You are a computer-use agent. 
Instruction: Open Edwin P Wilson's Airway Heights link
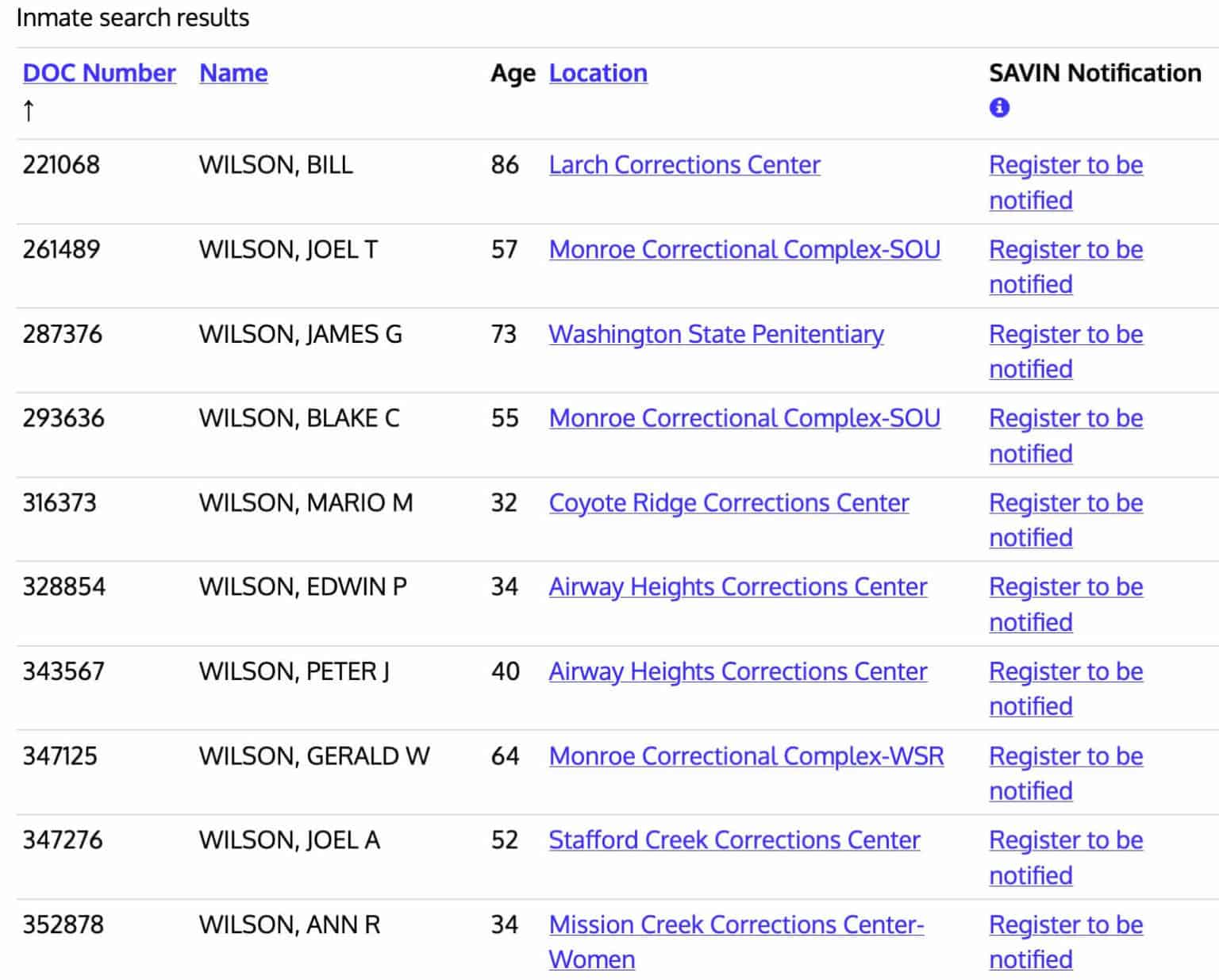click(737, 587)
